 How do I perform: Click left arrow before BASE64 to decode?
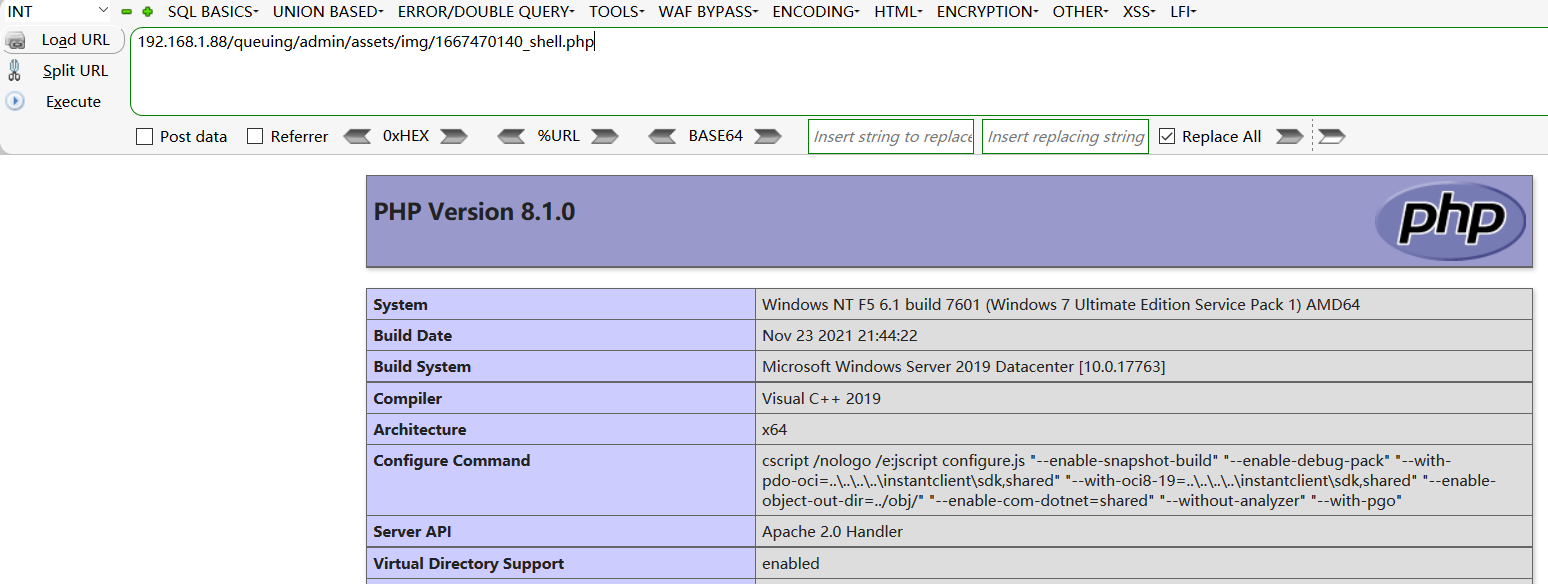[x=663, y=136]
